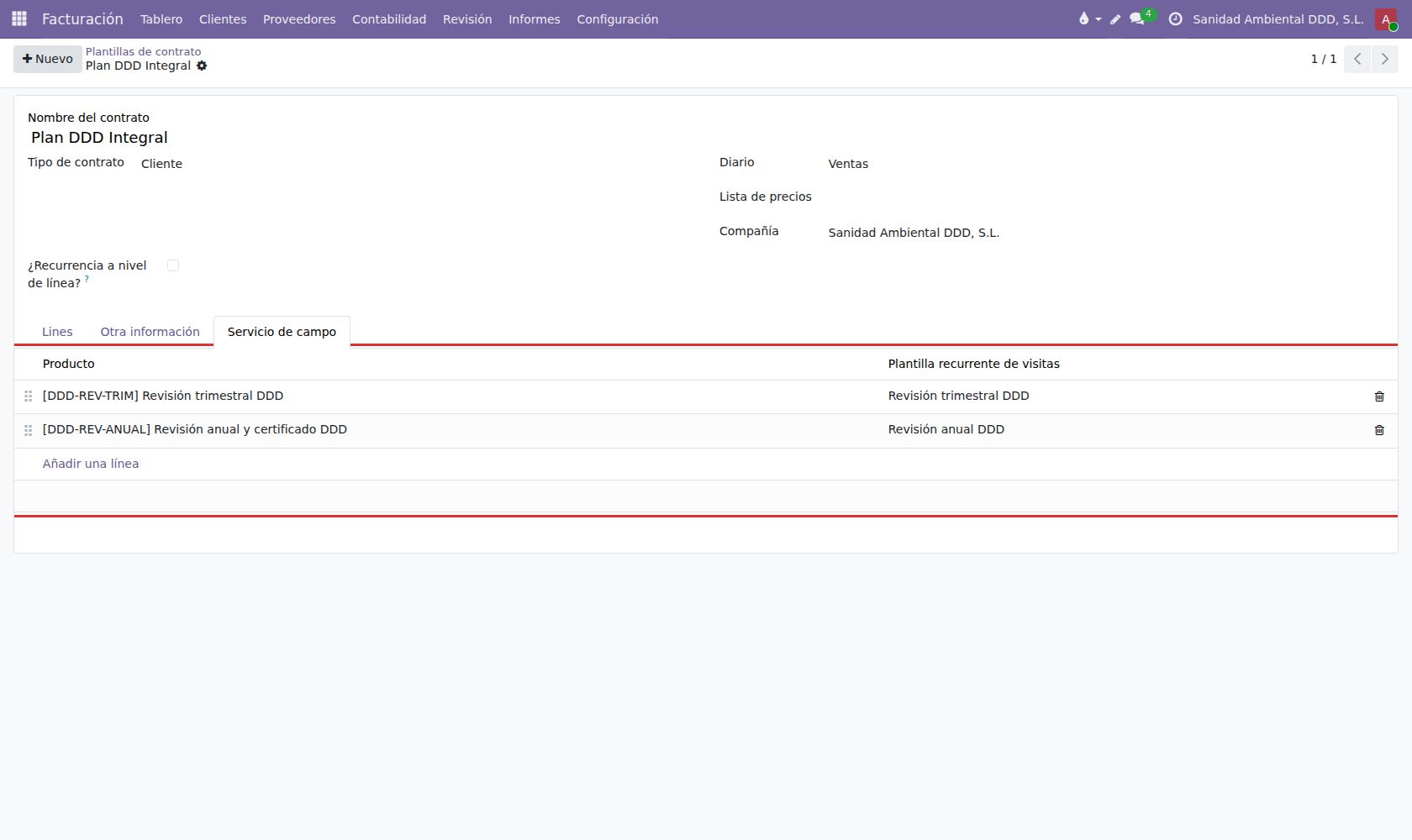Open the conversations chat icon
1412x840 pixels.
(x=1137, y=19)
